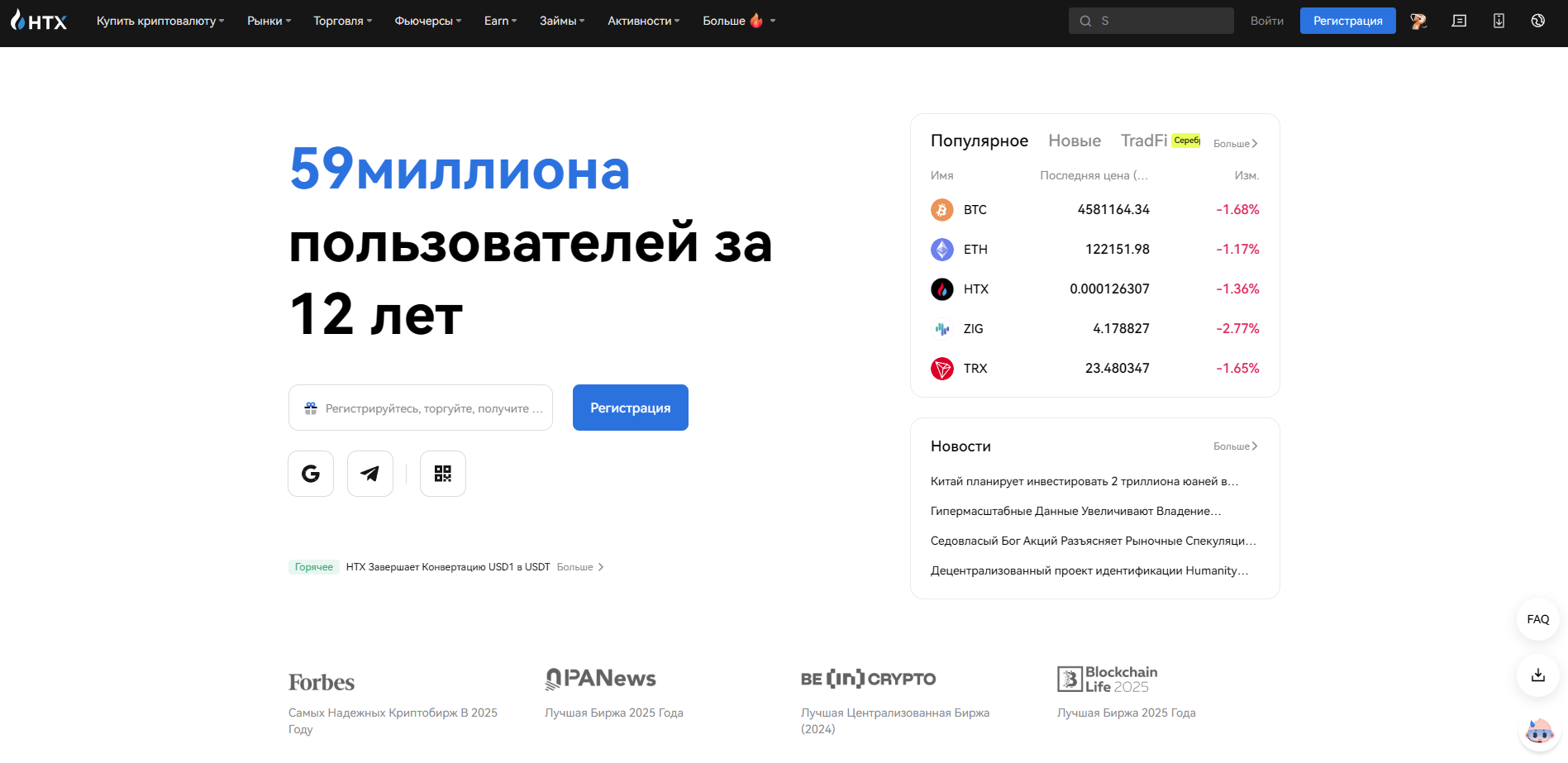Expand the Торговля dropdown
Screen dimensions: 1568x763
coord(342,21)
